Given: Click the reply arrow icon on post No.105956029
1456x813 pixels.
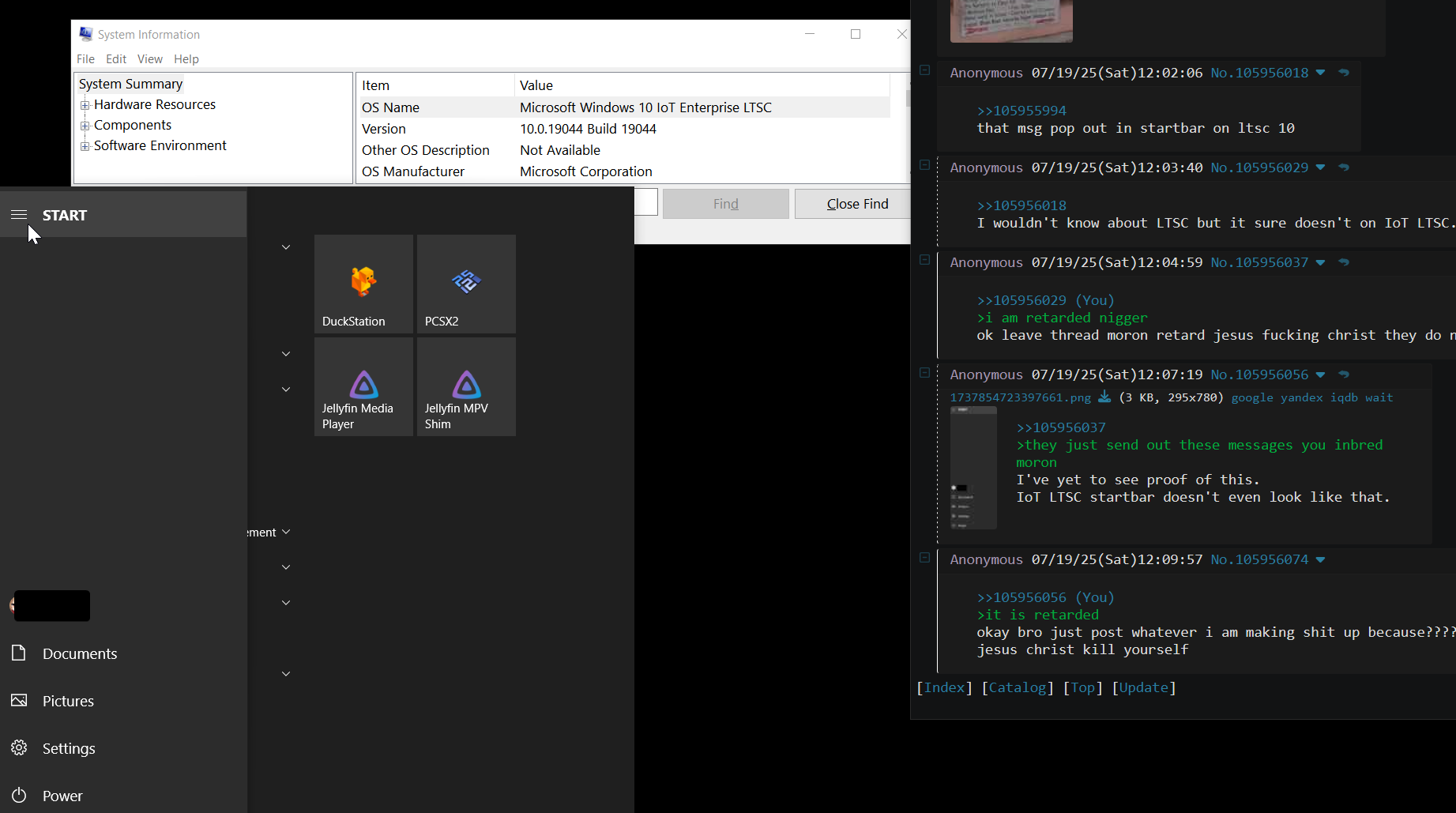Looking at the screenshot, I should pos(1344,167).
